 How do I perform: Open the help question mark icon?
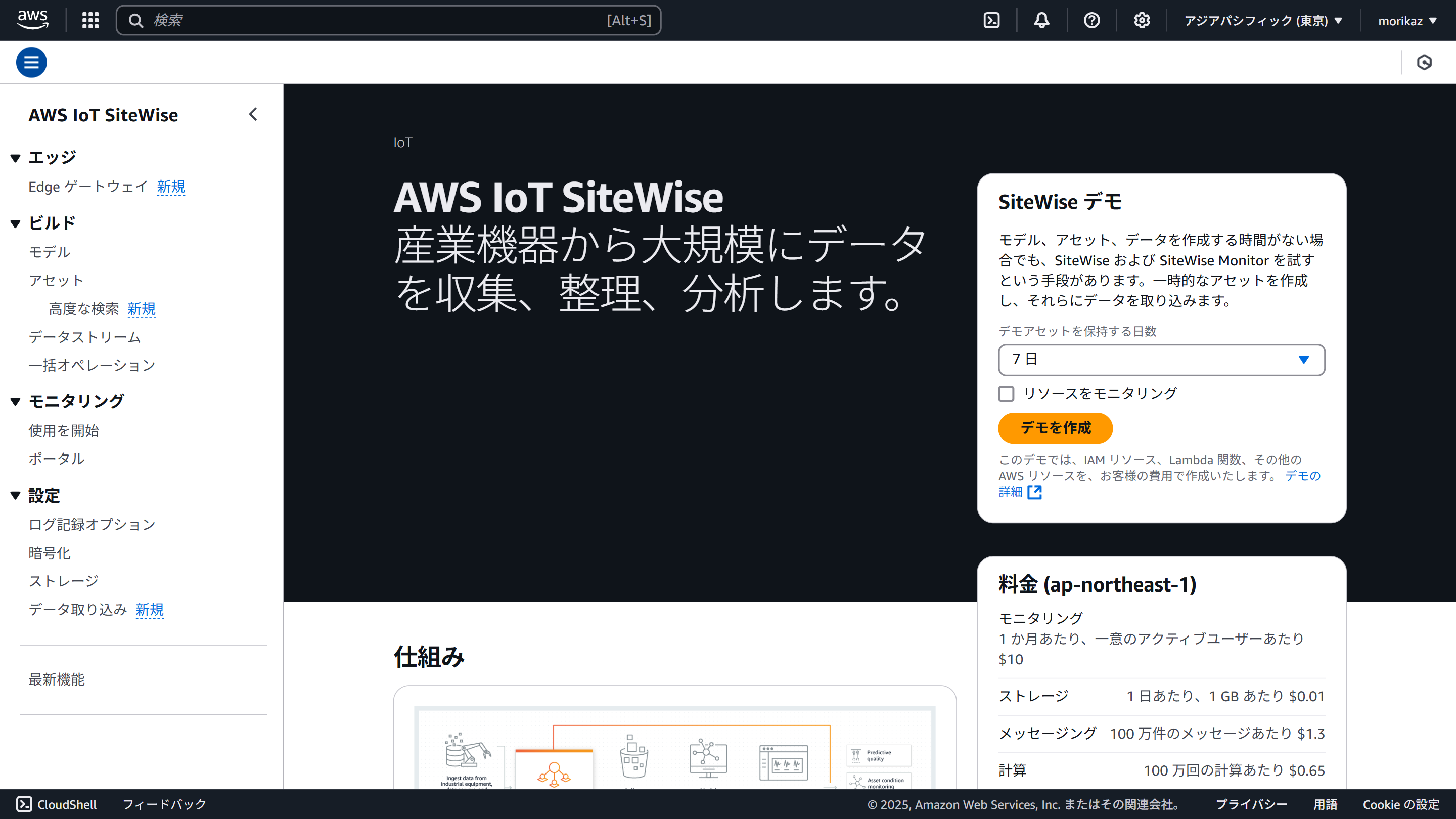(1091, 20)
